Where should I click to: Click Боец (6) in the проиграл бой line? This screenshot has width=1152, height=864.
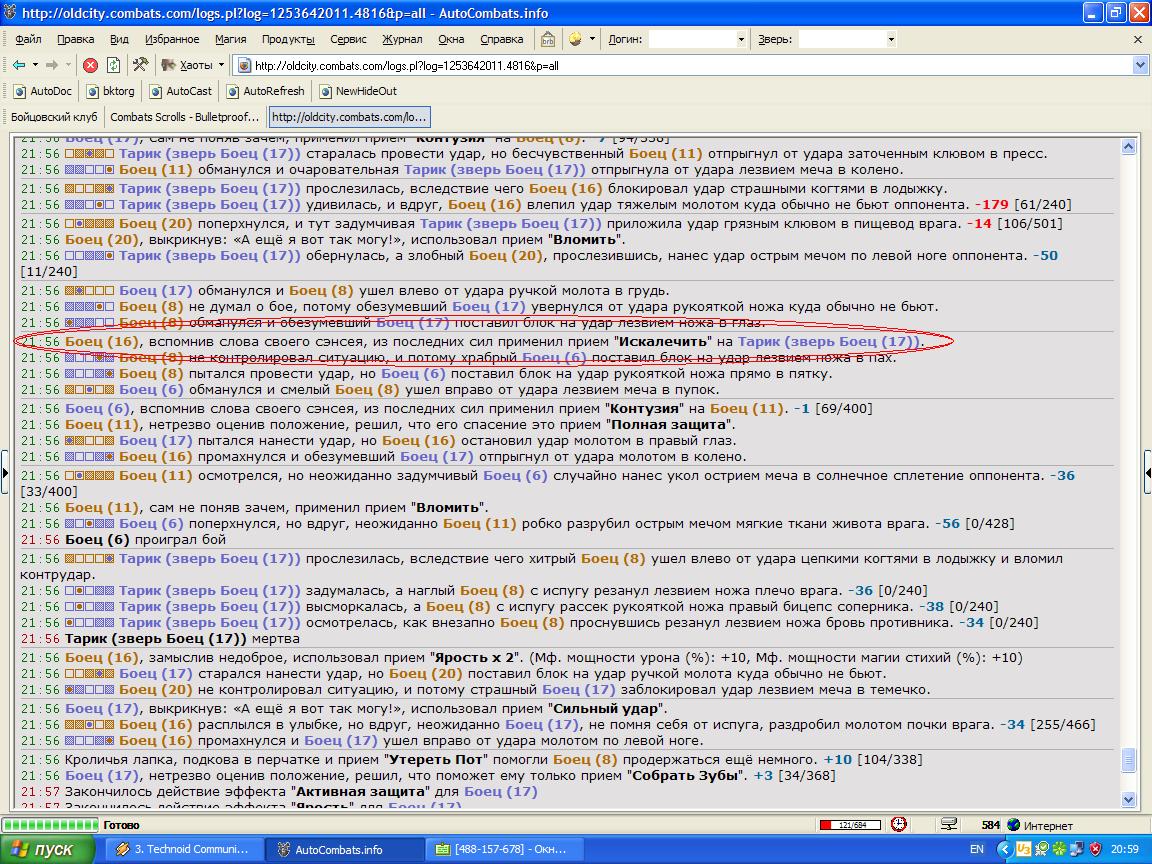point(97,539)
